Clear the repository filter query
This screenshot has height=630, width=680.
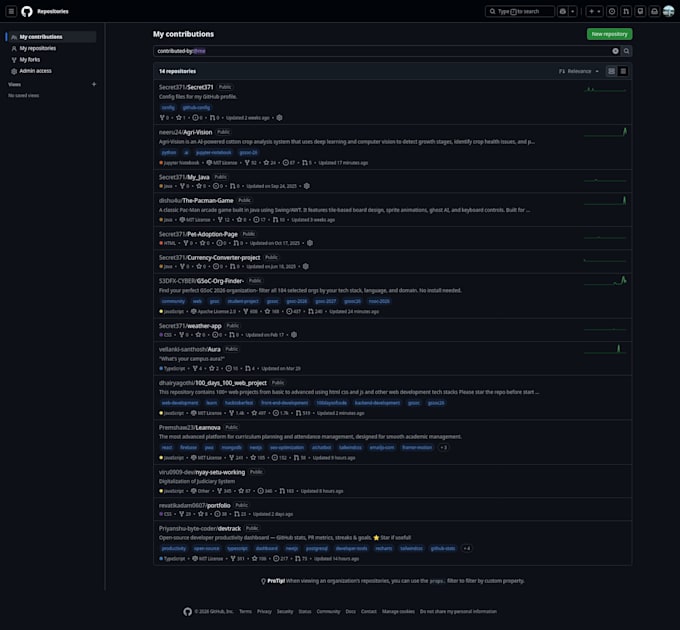click(615, 51)
